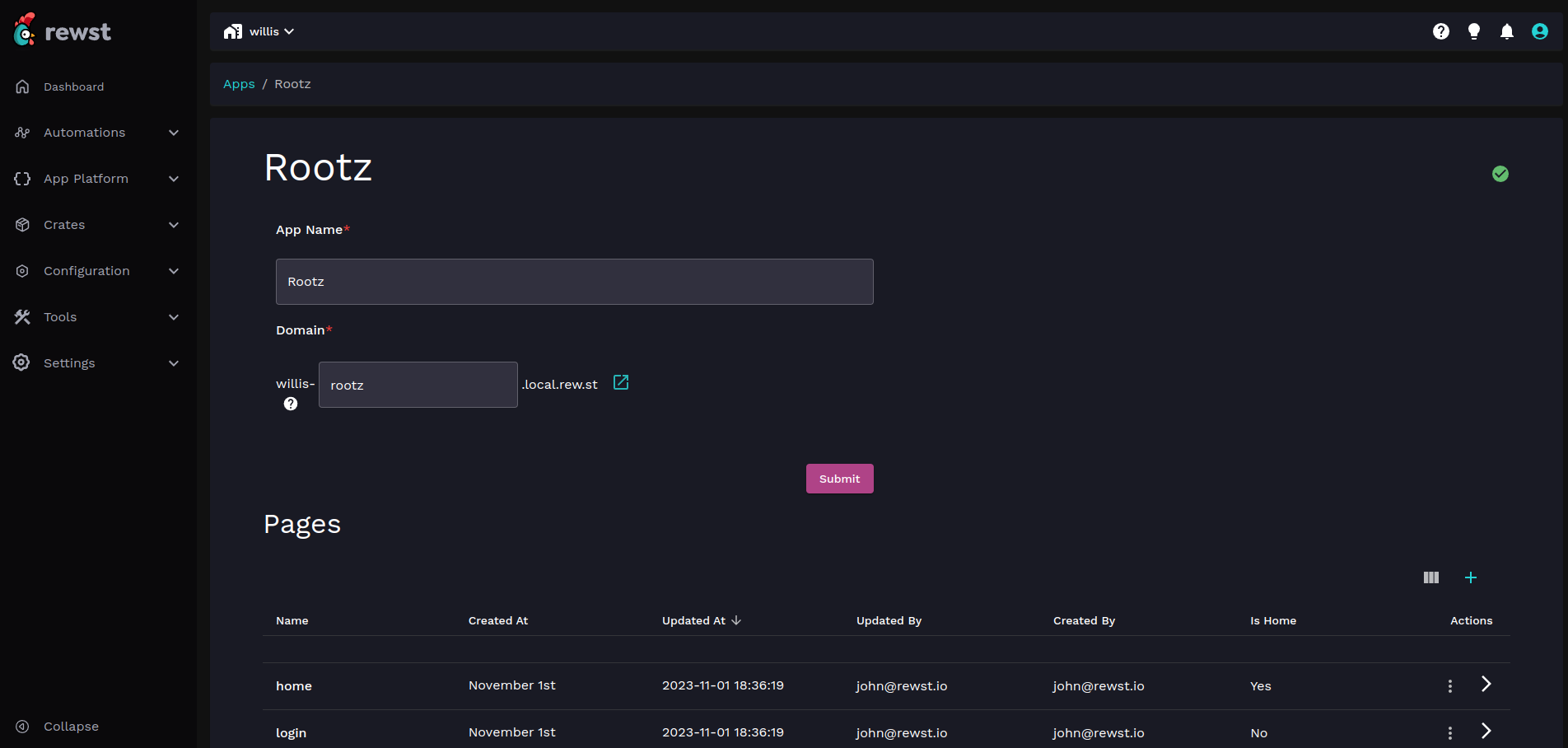
Task: Open the notifications bell
Action: click(x=1506, y=31)
